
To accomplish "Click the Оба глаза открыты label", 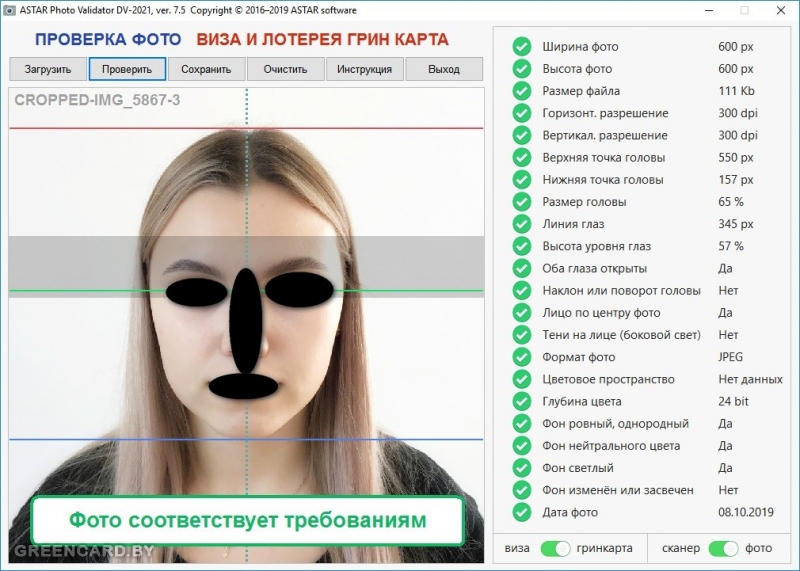I will [594, 268].
